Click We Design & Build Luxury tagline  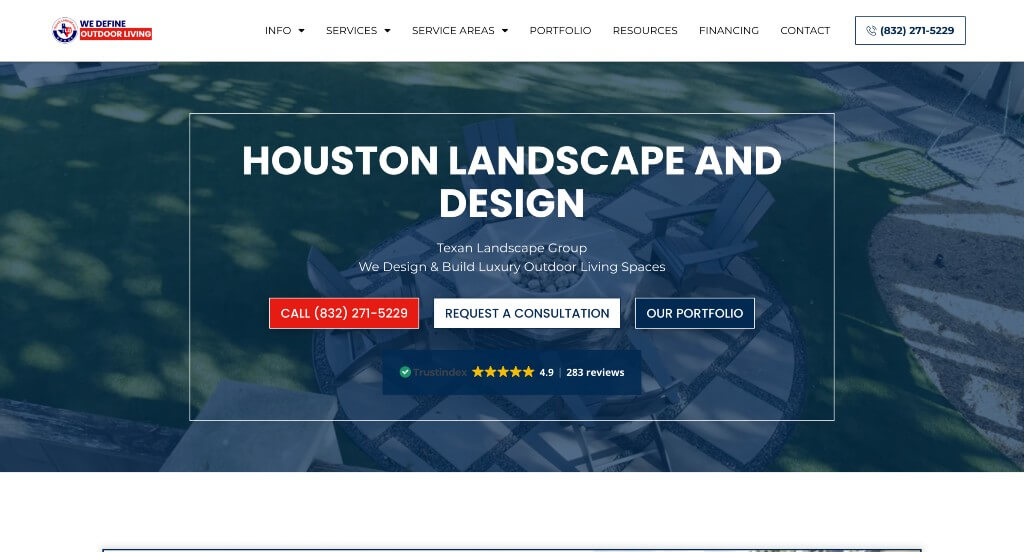pos(512,267)
